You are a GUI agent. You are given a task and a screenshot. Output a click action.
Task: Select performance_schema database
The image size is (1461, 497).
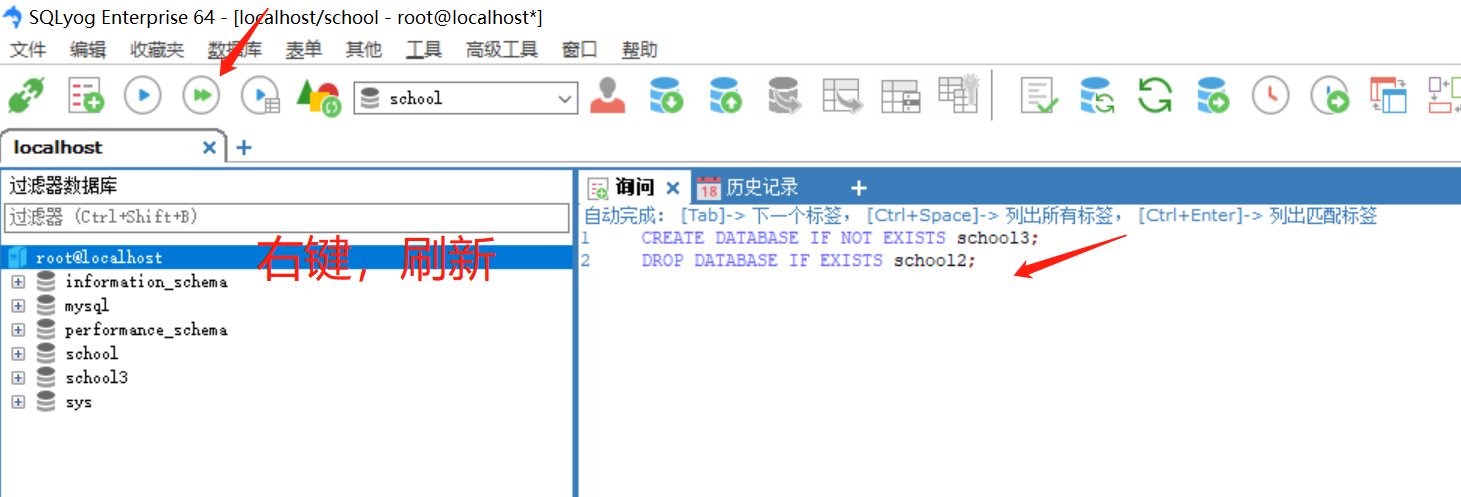tap(146, 330)
